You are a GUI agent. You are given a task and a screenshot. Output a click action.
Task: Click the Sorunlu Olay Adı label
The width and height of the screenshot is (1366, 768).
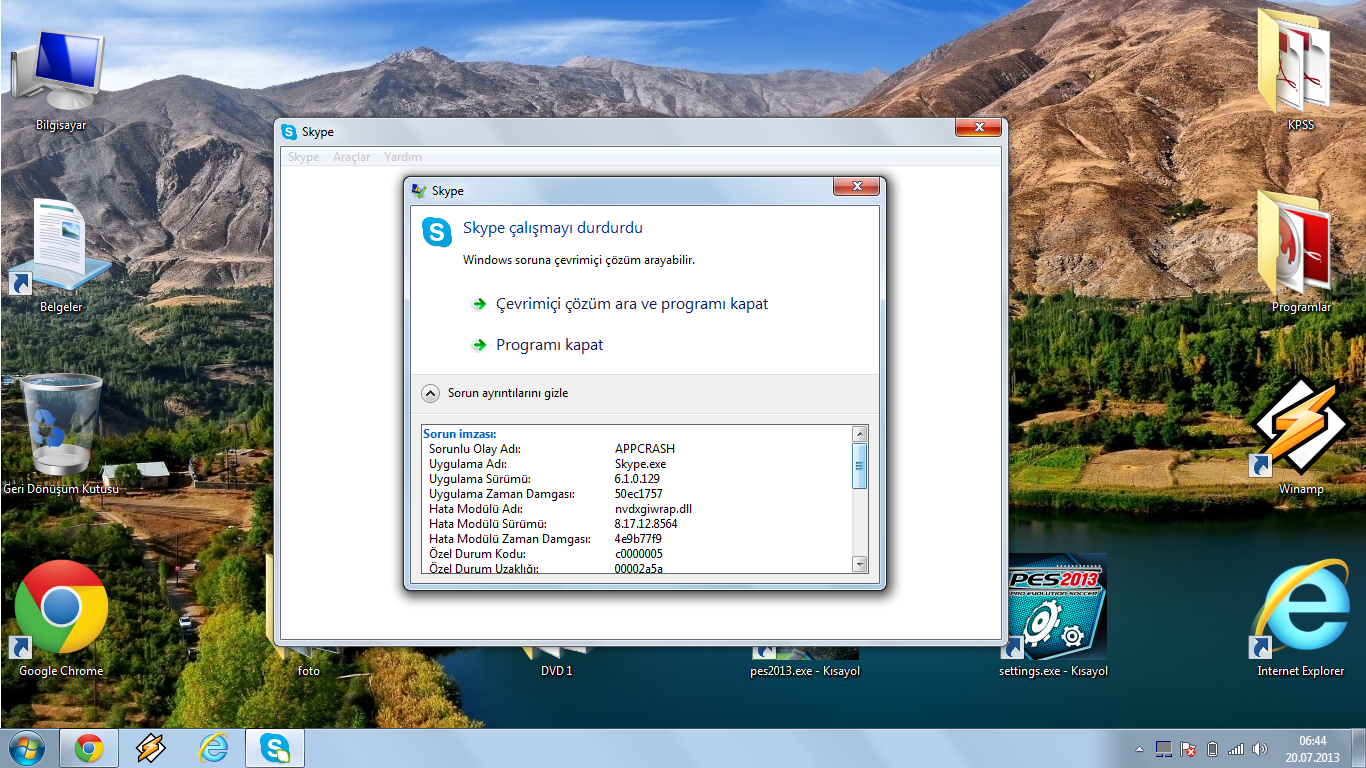(475, 449)
